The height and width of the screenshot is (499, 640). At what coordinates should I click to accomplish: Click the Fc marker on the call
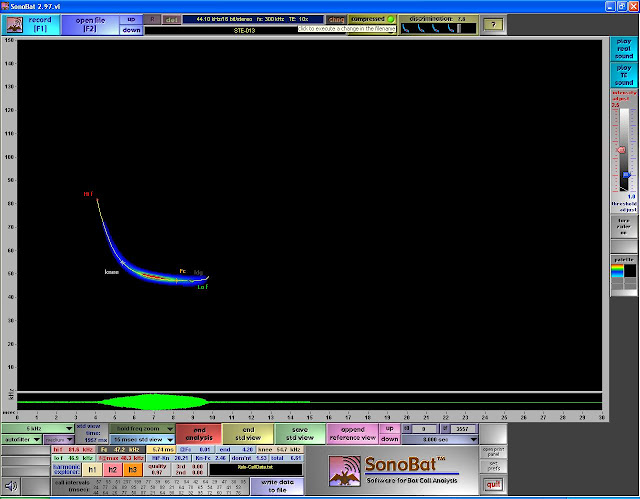point(182,271)
